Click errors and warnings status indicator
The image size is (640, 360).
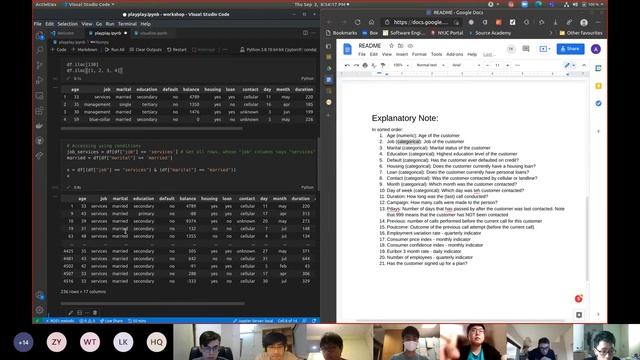[87, 321]
